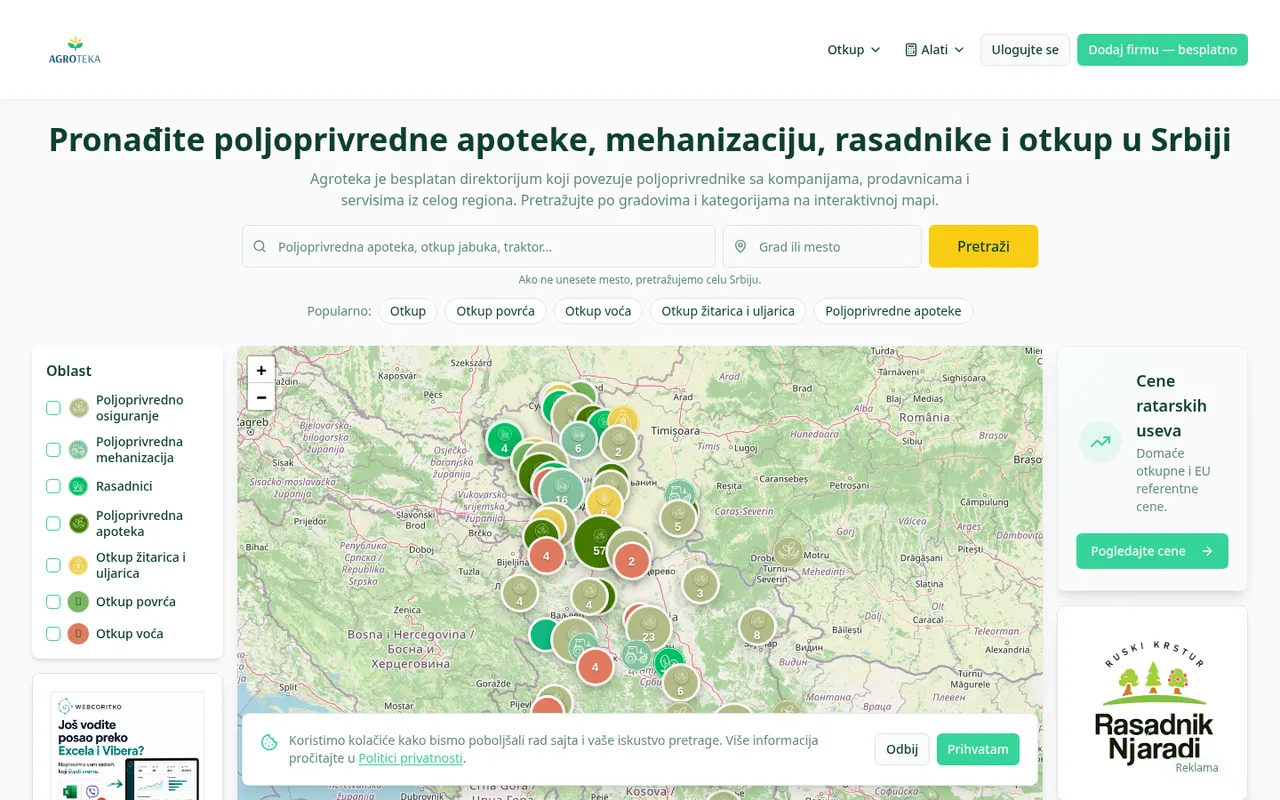Click the yellow Pretraži button
Viewport: 1280px width, 800px height.
click(983, 246)
